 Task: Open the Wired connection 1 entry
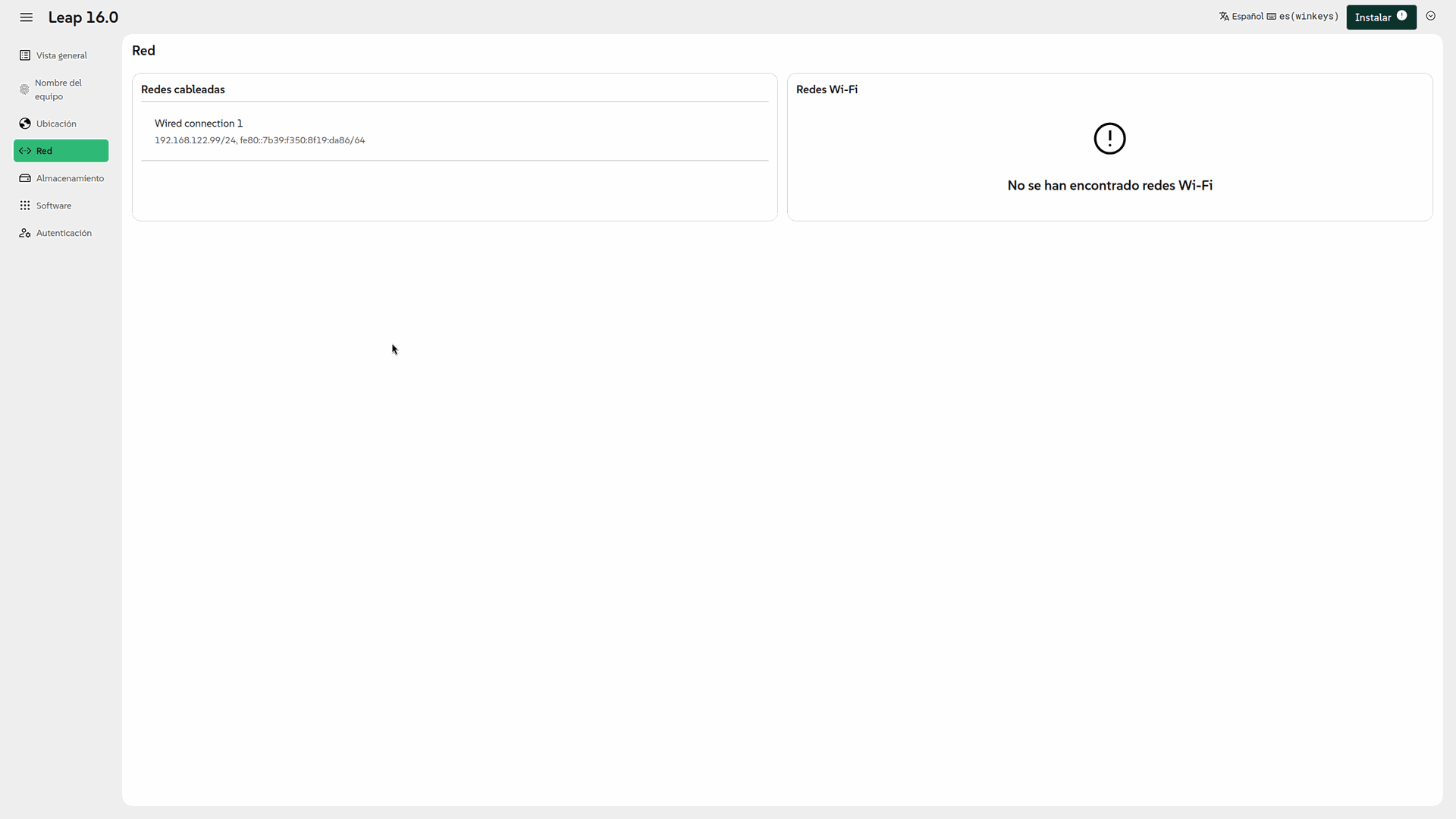point(199,123)
